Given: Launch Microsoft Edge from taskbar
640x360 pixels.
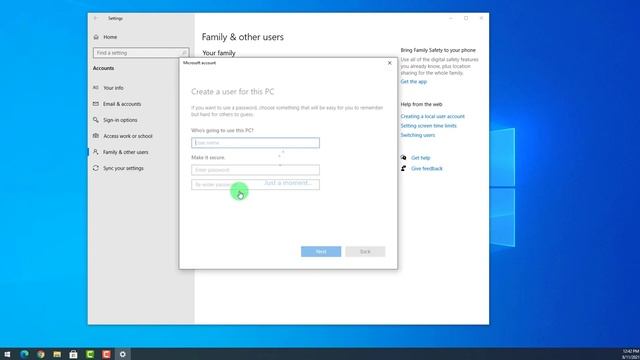Looking at the screenshot, I should click(24, 354).
